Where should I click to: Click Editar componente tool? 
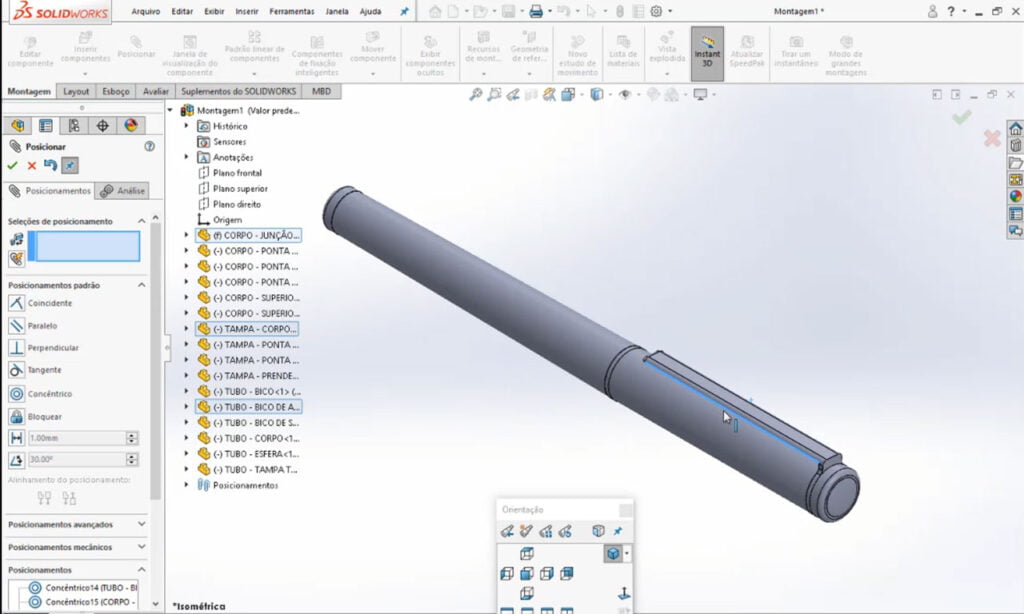[x=30, y=51]
